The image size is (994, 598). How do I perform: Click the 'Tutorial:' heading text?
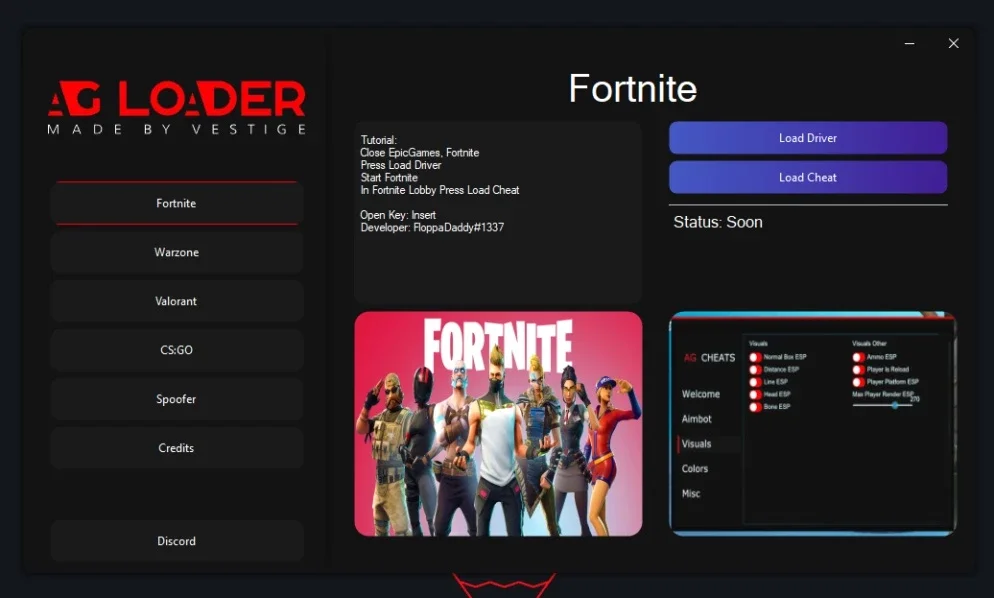click(378, 140)
